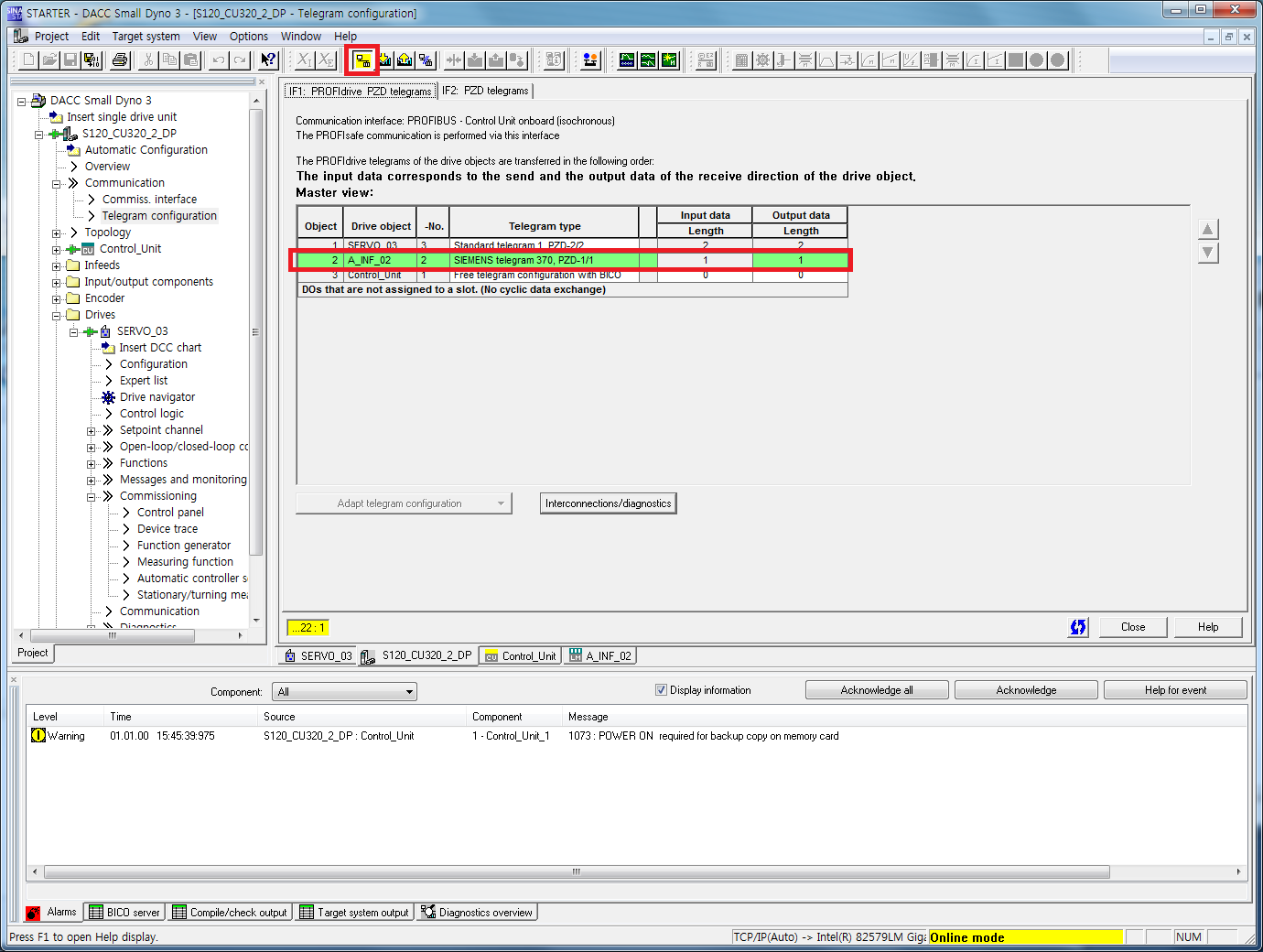1263x952 pixels.
Task: Select Telegram configuration in project tree
Action: point(159,216)
